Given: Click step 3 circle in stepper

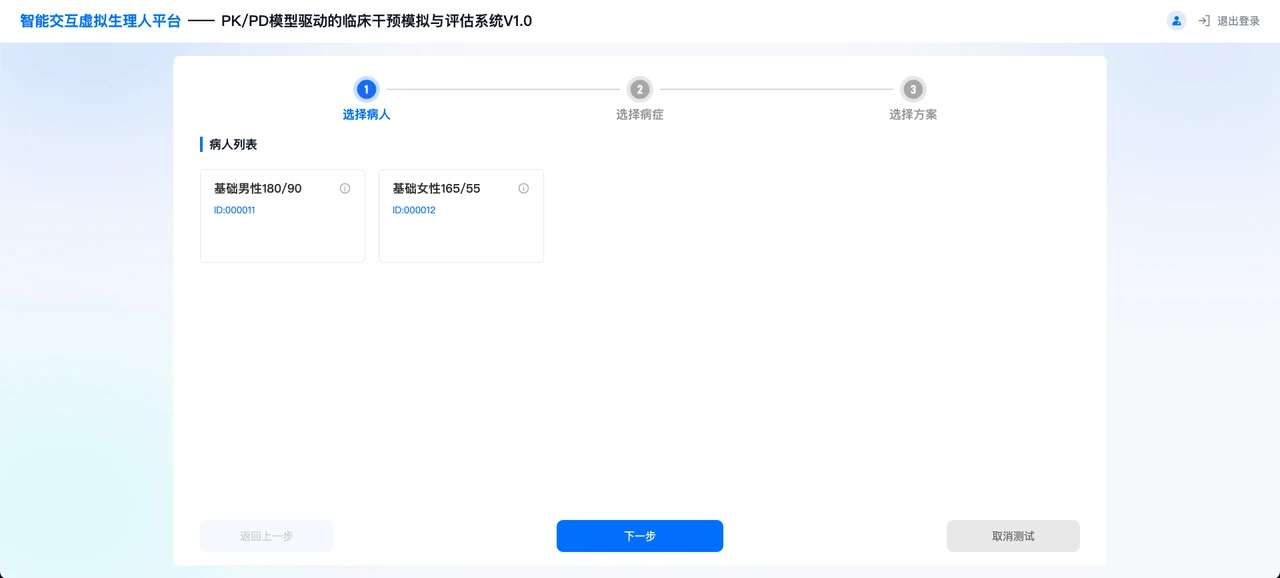Looking at the screenshot, I should point(913,89).
